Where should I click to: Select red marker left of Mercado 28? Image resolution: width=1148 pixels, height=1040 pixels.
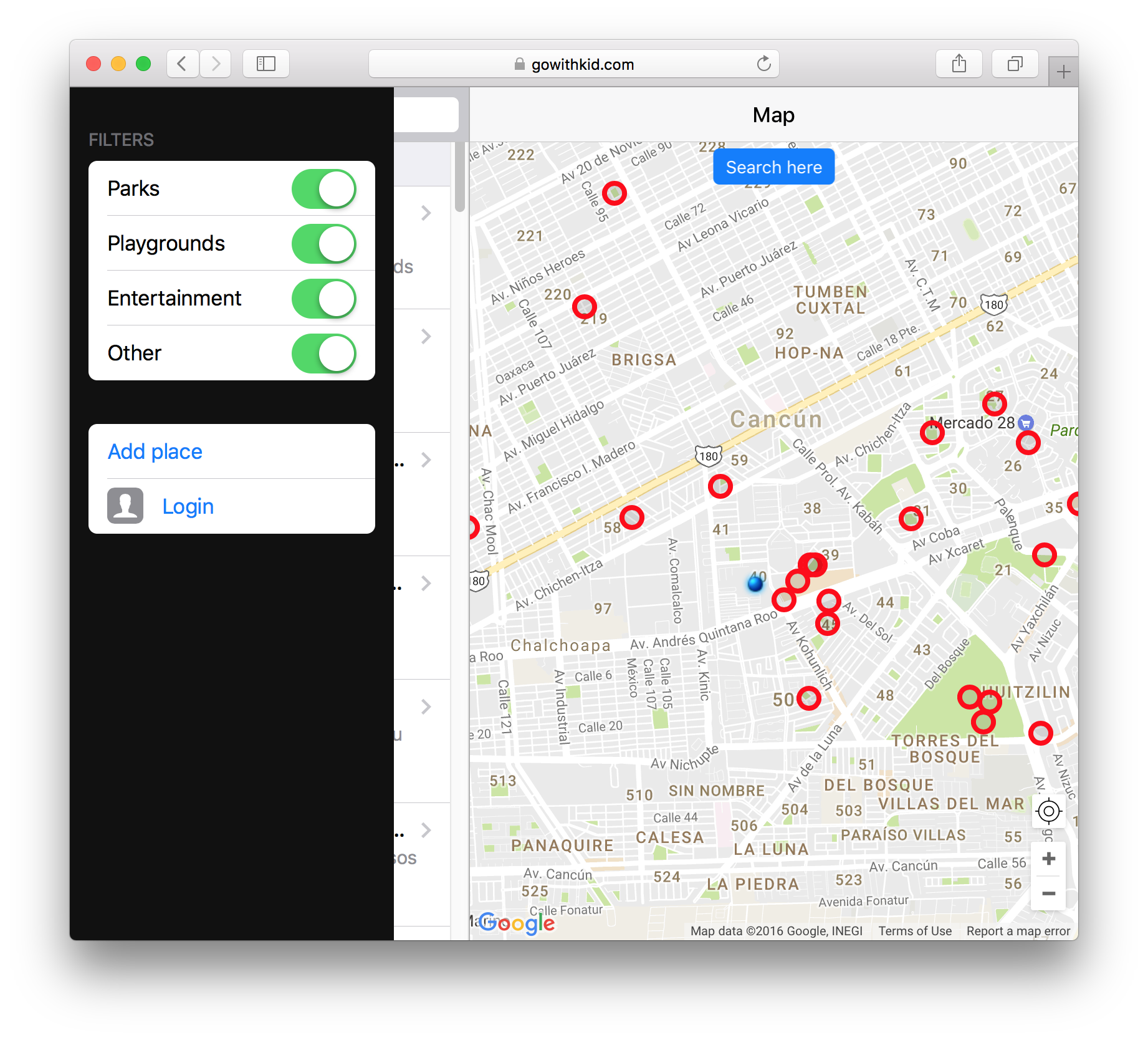coord(932,431)
